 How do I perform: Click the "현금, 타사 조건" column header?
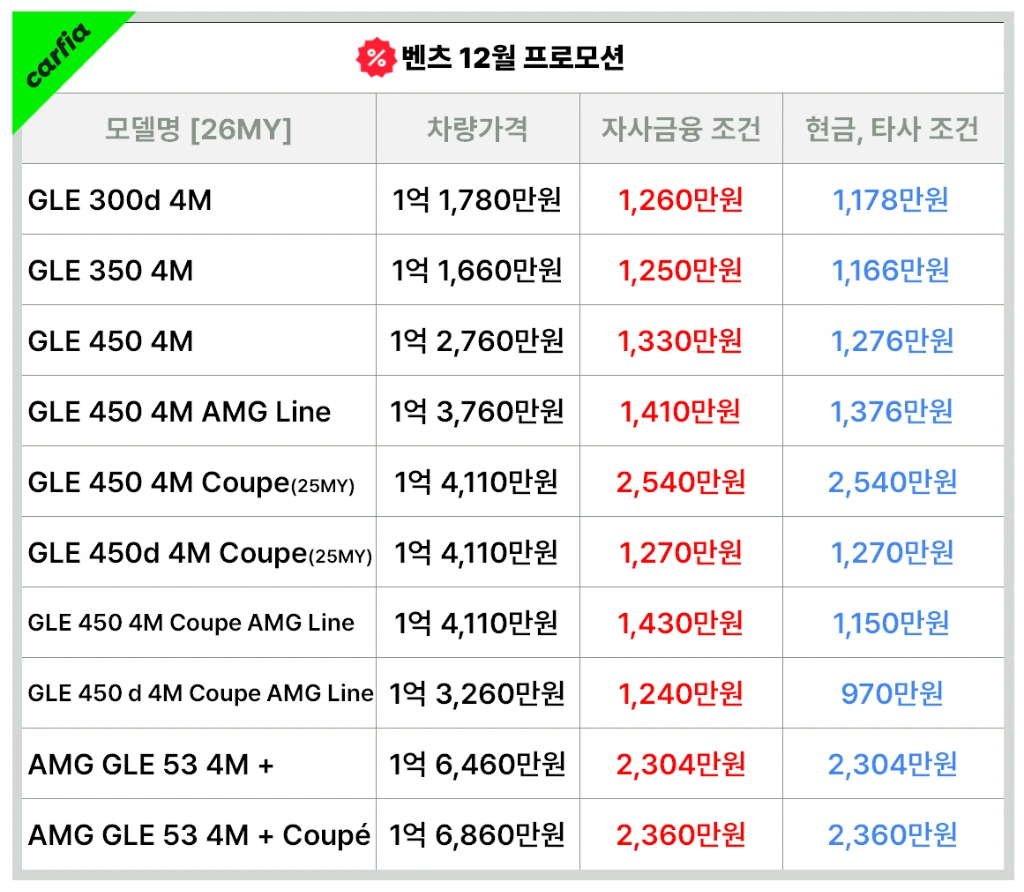pos(892,129)
